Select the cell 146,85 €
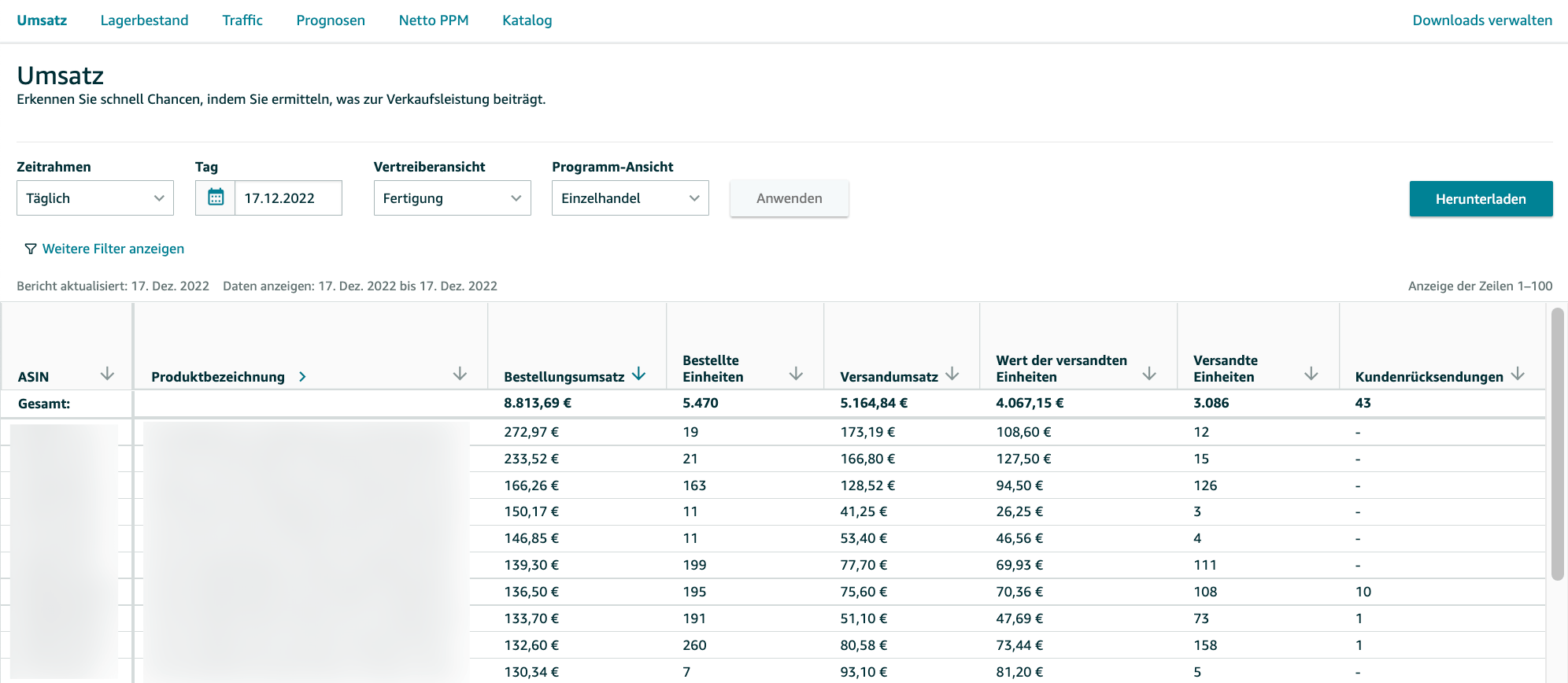Viewport: 1568px width, 683px height. [531, 538]
